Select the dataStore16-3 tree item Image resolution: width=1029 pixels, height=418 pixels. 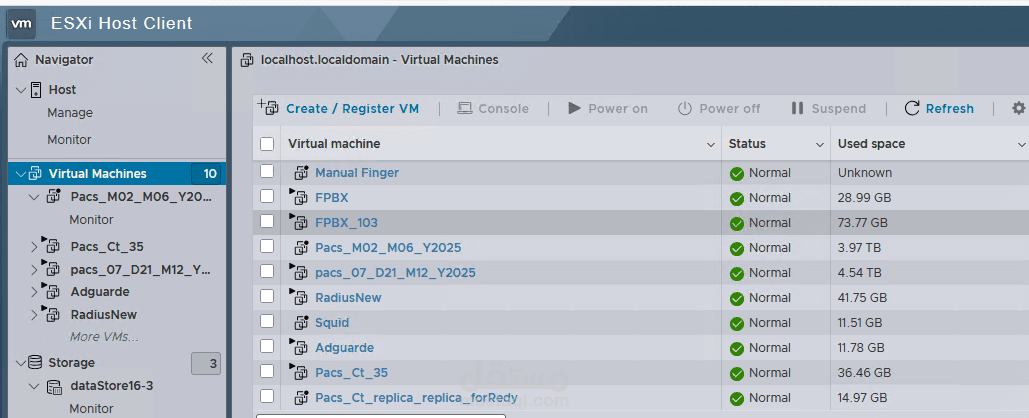tap(112, 386)
